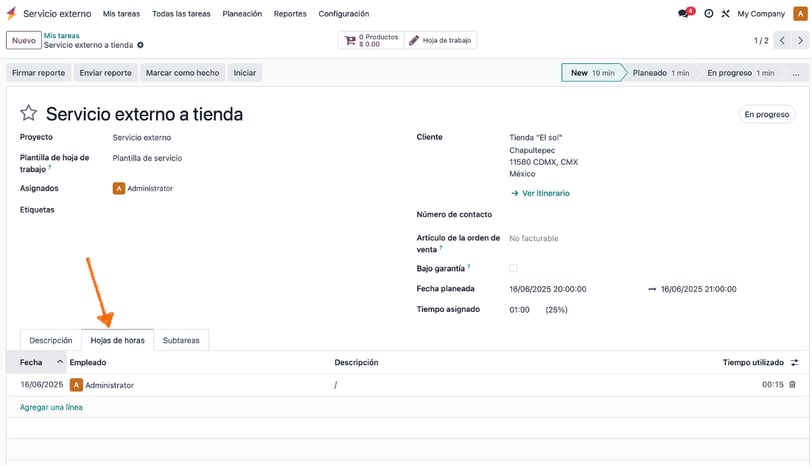
Task: Edit the task title Servicio externo a tienda
Action: (x=144, y=114)
